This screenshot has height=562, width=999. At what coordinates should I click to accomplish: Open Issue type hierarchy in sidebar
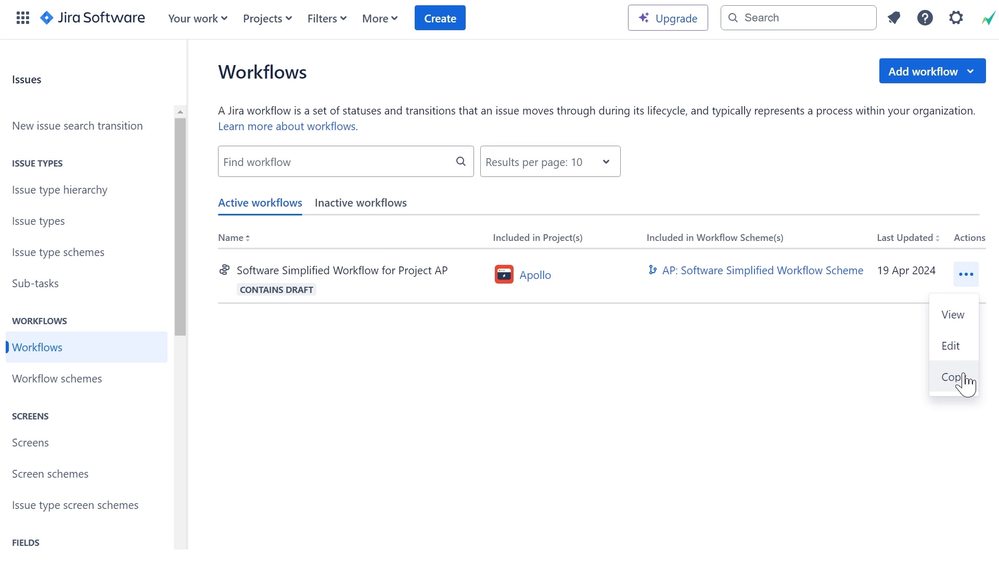tap(59, 190)
